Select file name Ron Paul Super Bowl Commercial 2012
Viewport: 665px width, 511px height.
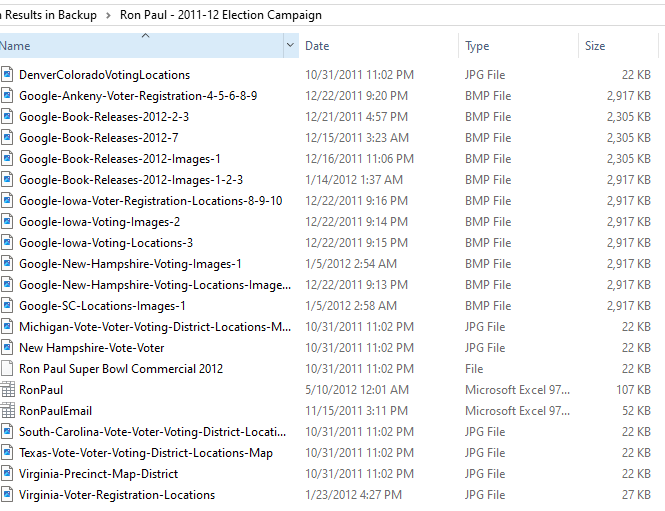coord(121,369)
